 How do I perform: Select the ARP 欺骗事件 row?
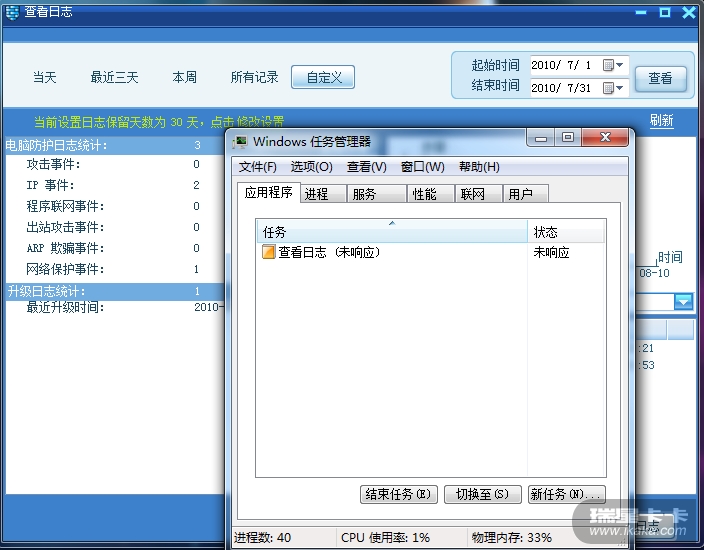(x=115, y=248)
